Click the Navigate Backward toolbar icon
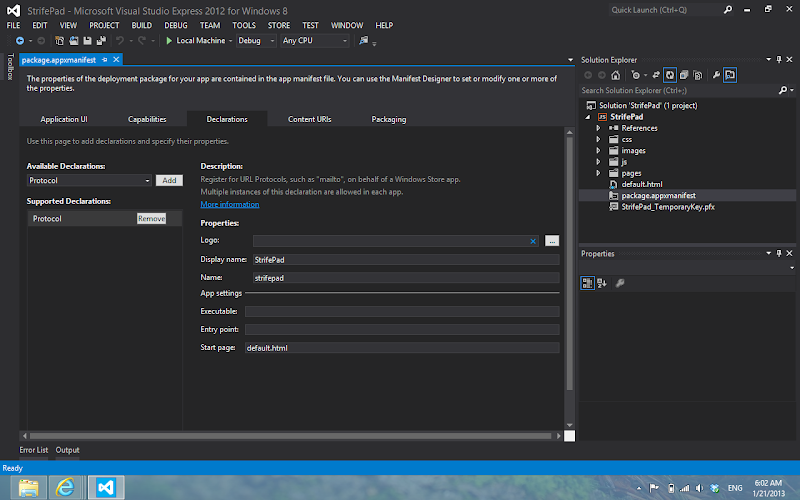800x500 pixels. [x=20, y=41]
